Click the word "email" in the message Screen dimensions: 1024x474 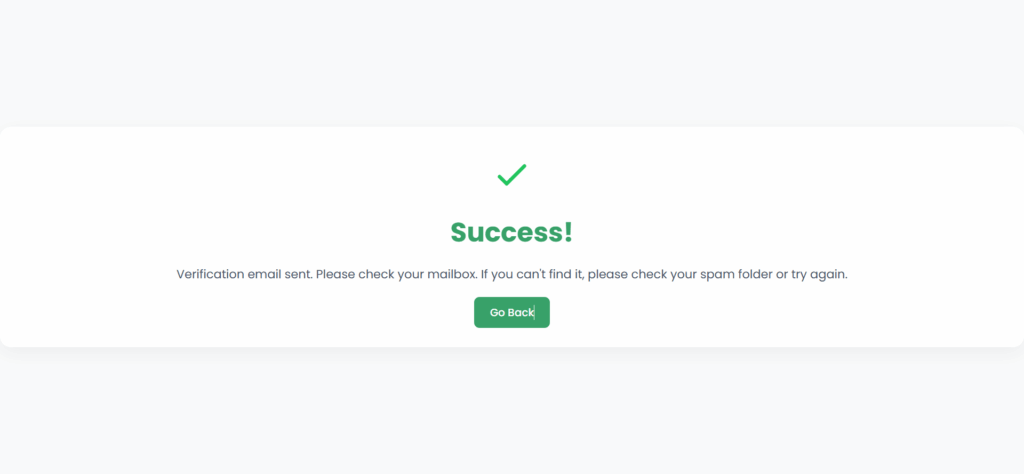coord(267,274)
